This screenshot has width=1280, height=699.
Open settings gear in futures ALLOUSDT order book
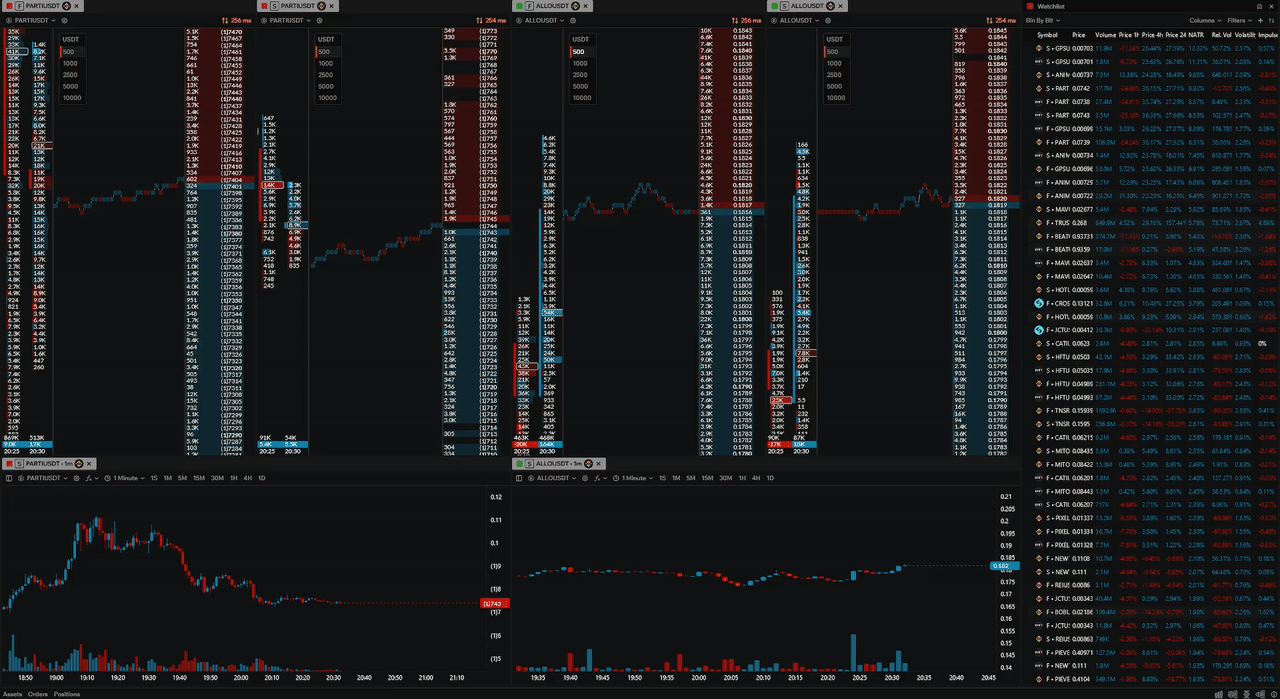tap(573, 20)
